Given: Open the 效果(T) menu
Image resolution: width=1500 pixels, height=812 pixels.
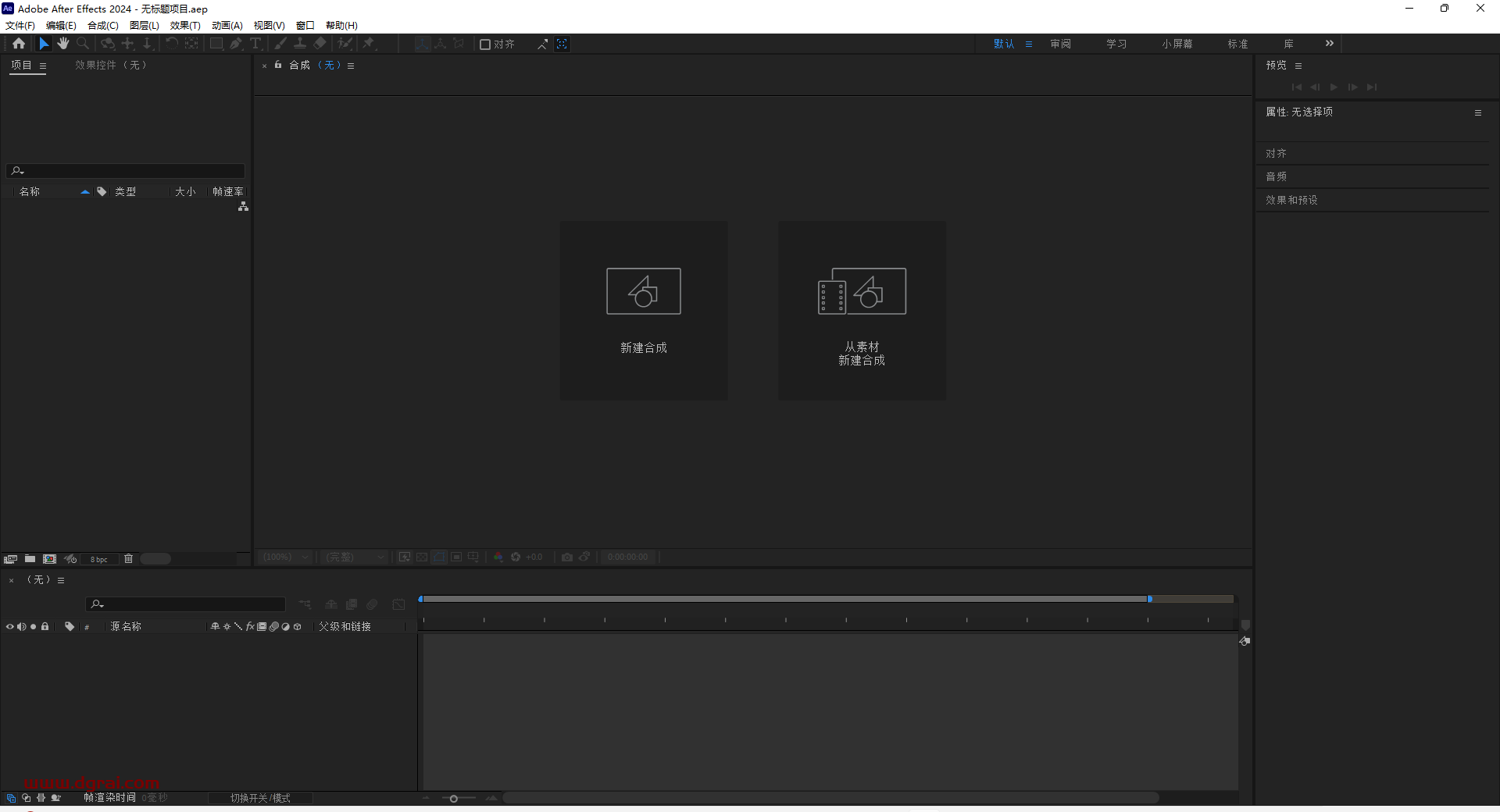Looking at the screenshot, I should pos(185,26).
